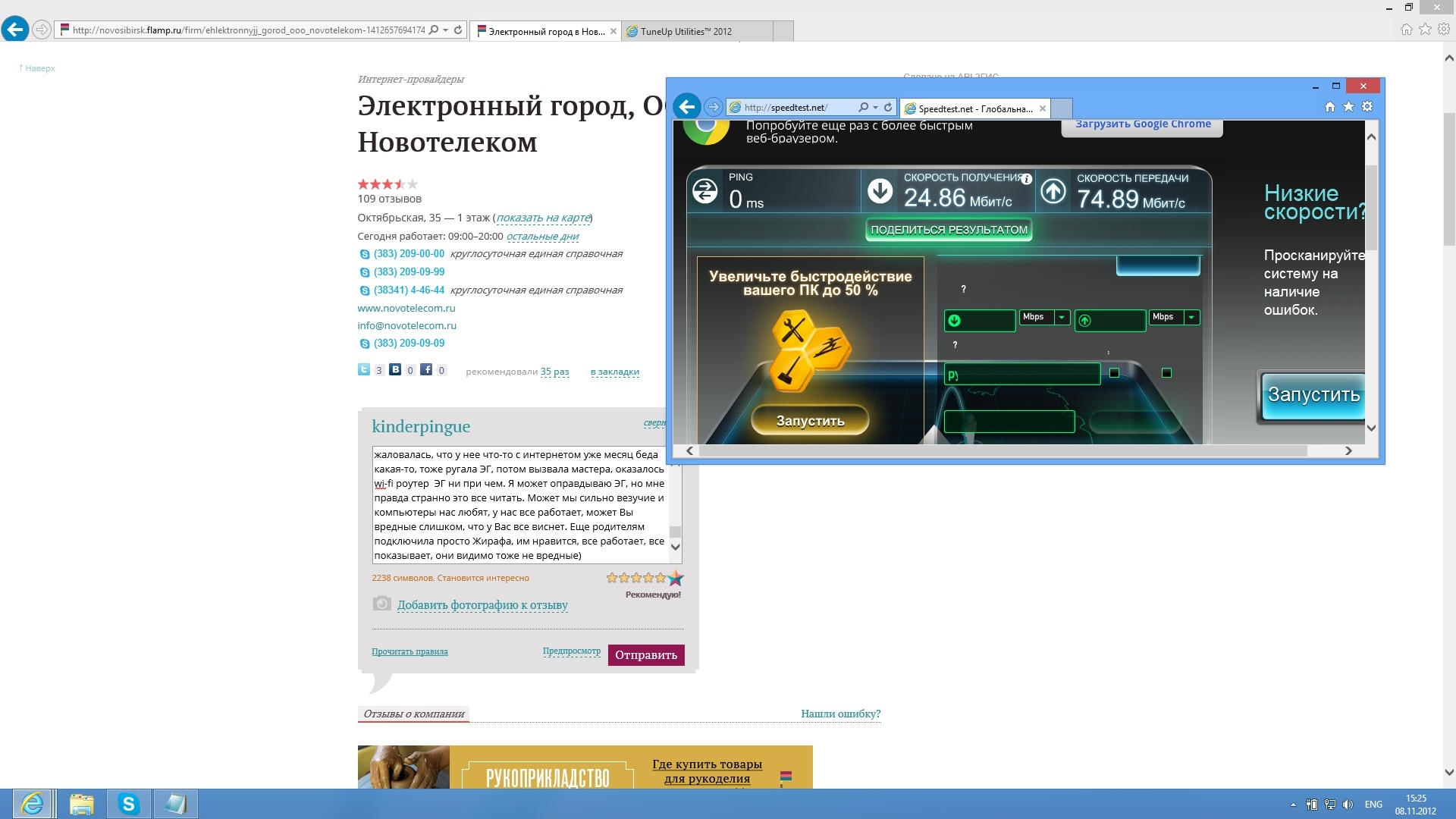The height and width of the screenshot is (819, 1456).
Task: Click blue Запустить button on right
Action: pos(1313,395)
